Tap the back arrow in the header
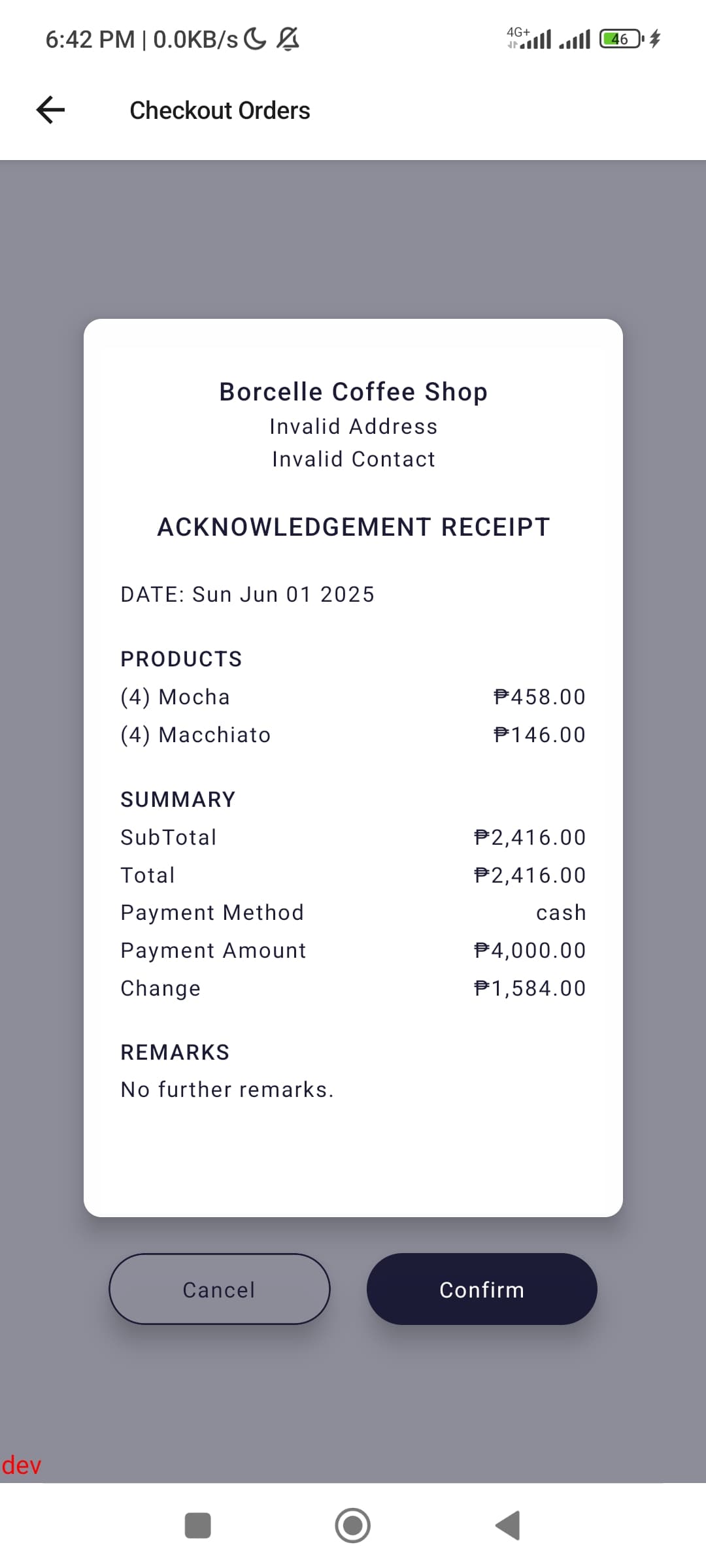 click(x=50, y=110)
